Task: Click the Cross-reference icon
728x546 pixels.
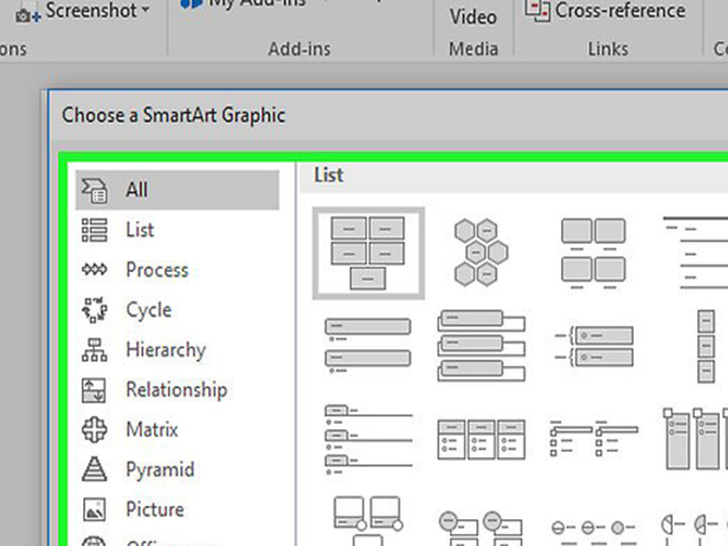Action: point(537,10)
